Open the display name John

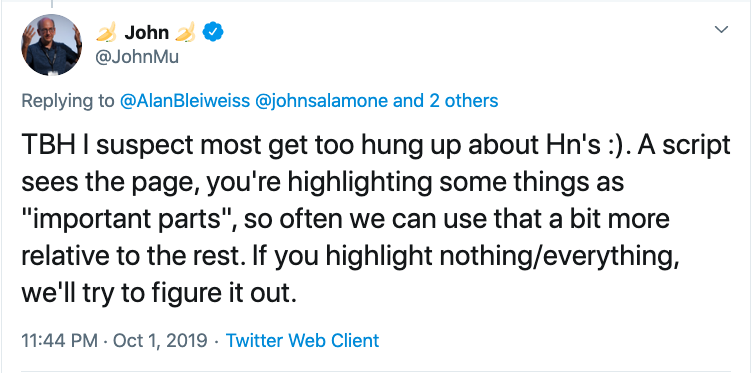coord(146,33)
